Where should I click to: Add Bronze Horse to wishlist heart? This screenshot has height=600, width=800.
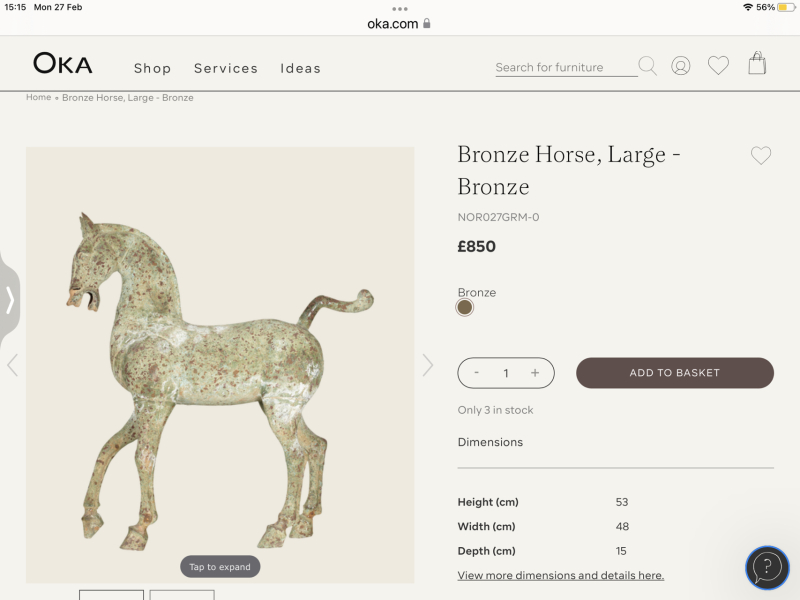[761, 156]
